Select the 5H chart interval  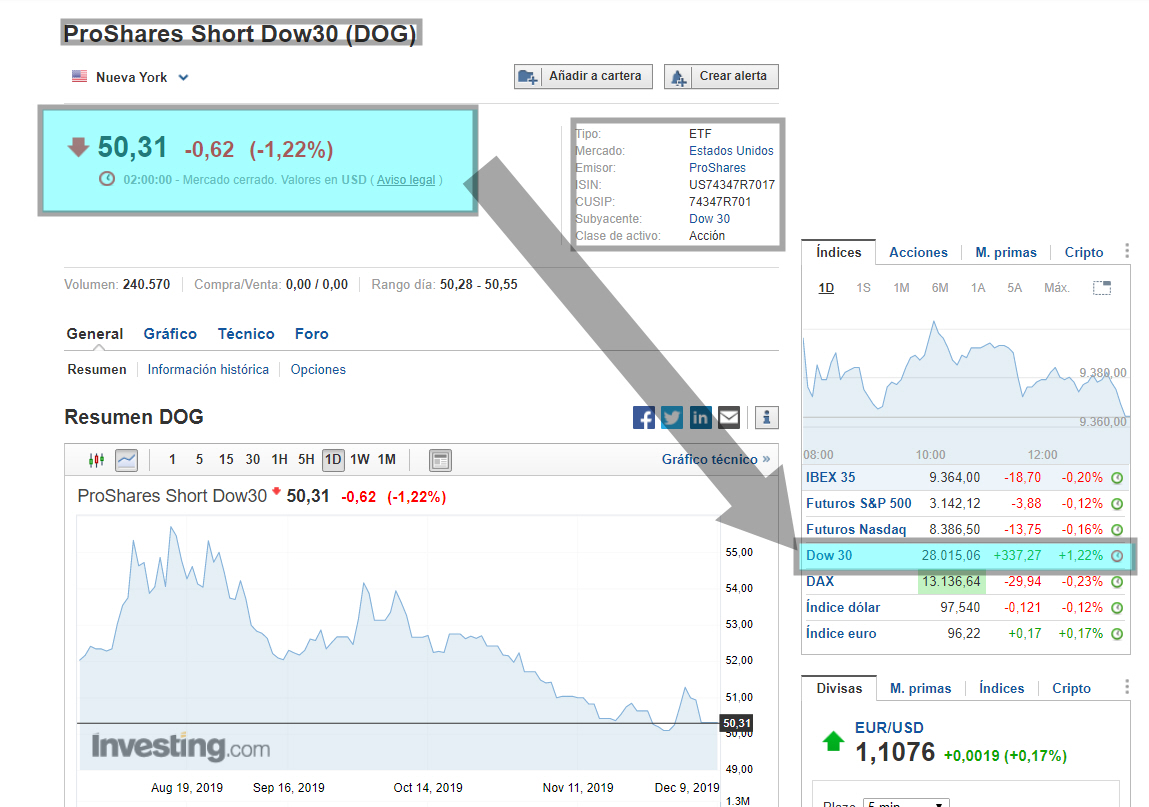[306, 460]
